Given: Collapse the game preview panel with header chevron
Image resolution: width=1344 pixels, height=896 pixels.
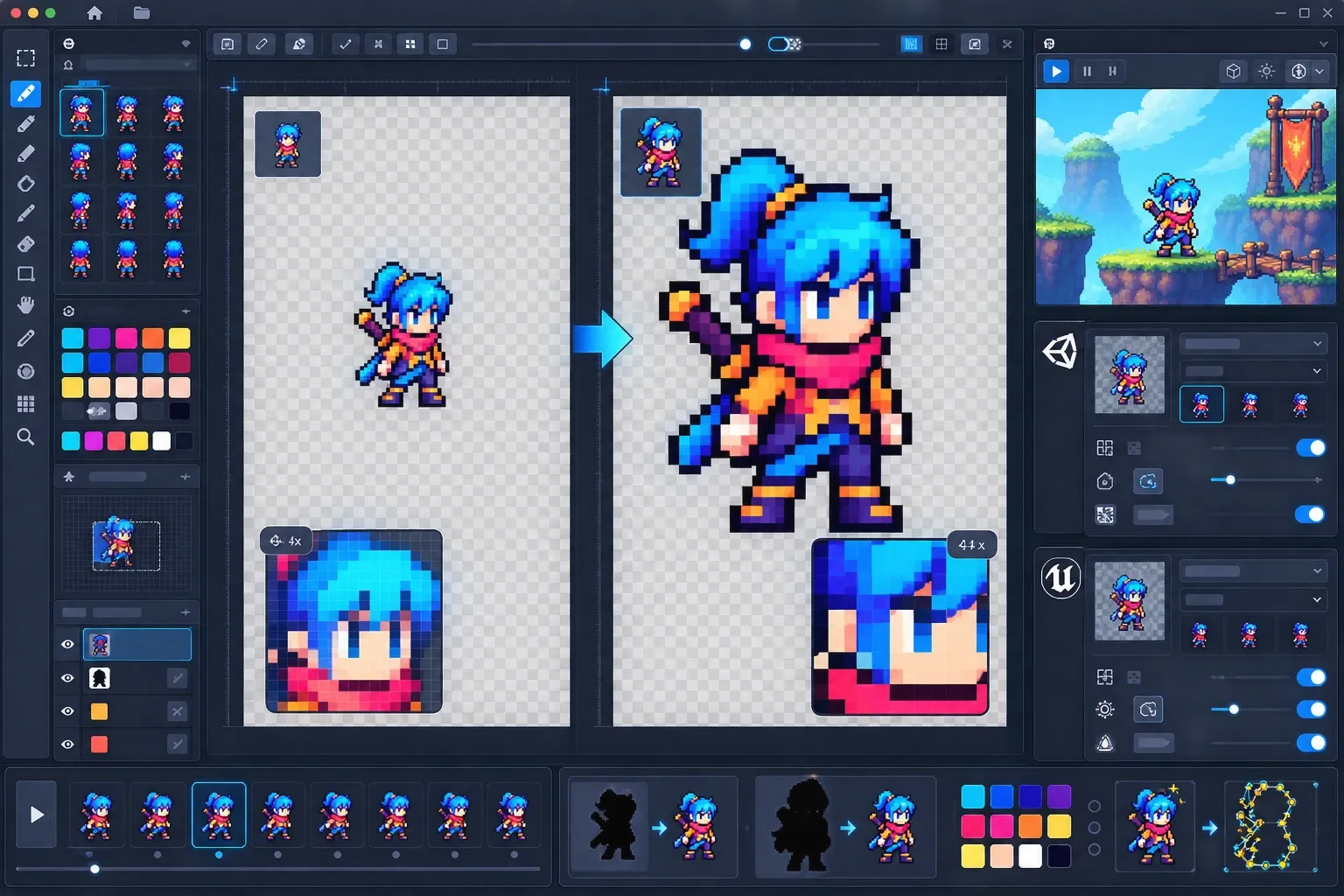Looking at the screenshot, I should point(1323,44).
